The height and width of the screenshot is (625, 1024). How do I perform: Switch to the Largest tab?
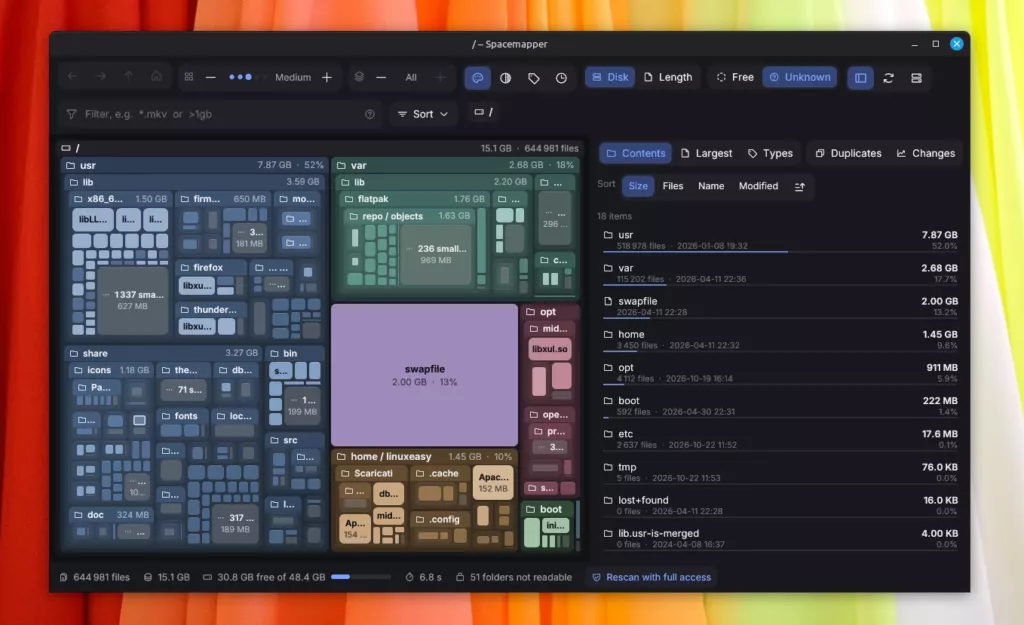706,153
